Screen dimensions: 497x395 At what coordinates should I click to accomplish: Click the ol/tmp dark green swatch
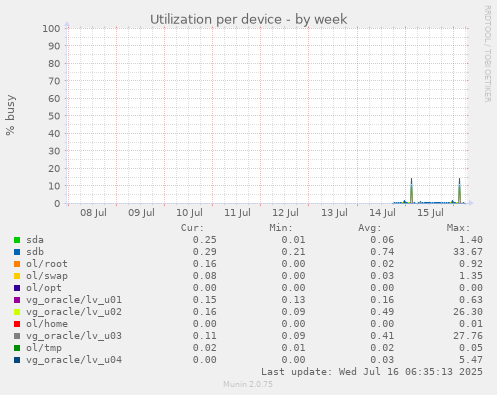pyautogui.click(x=17, y=348)
